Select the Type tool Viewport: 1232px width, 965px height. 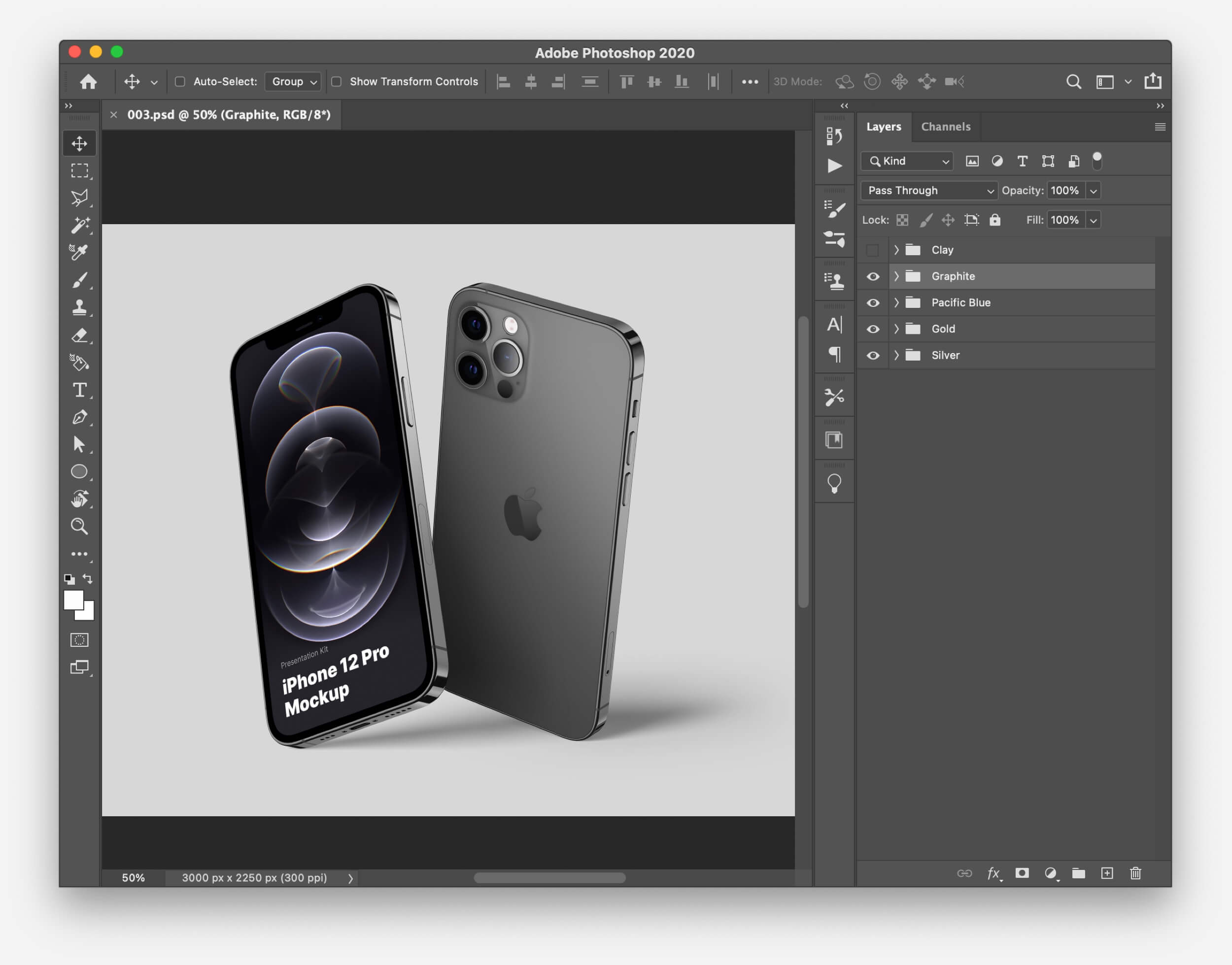pos(79,390)
